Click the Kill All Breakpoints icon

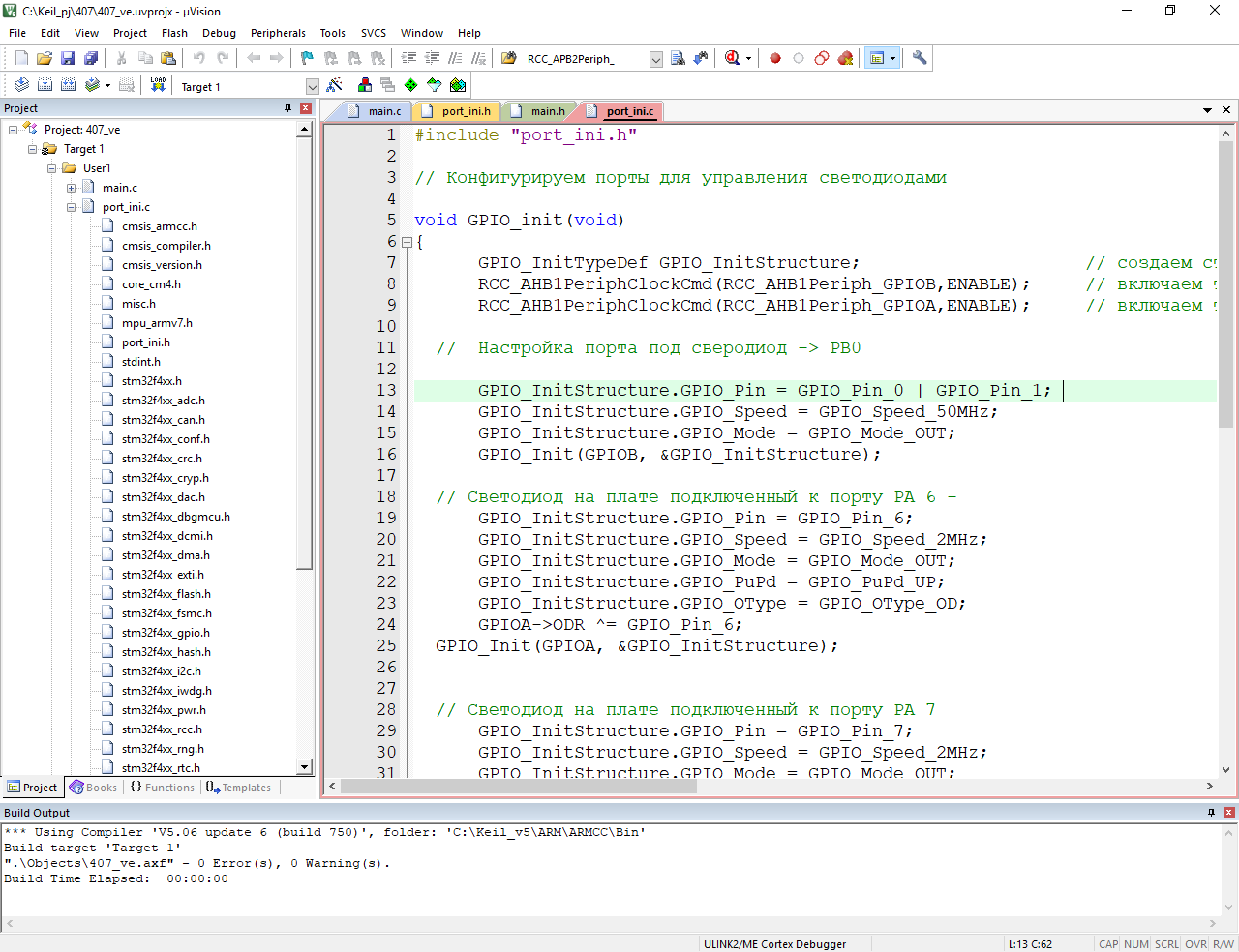[845, 58]
